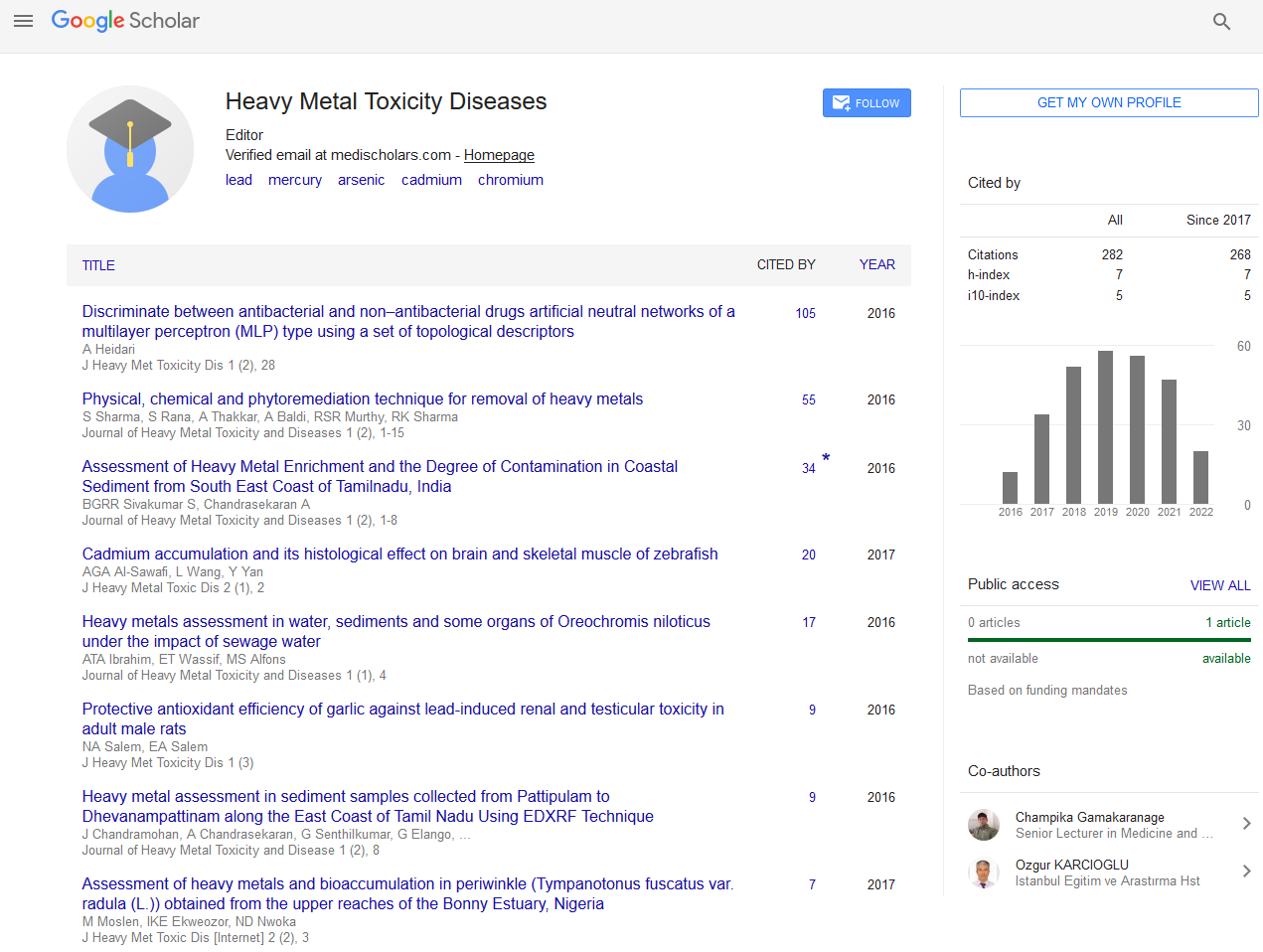Sort articles by the CITED BY column

(785, 264)
